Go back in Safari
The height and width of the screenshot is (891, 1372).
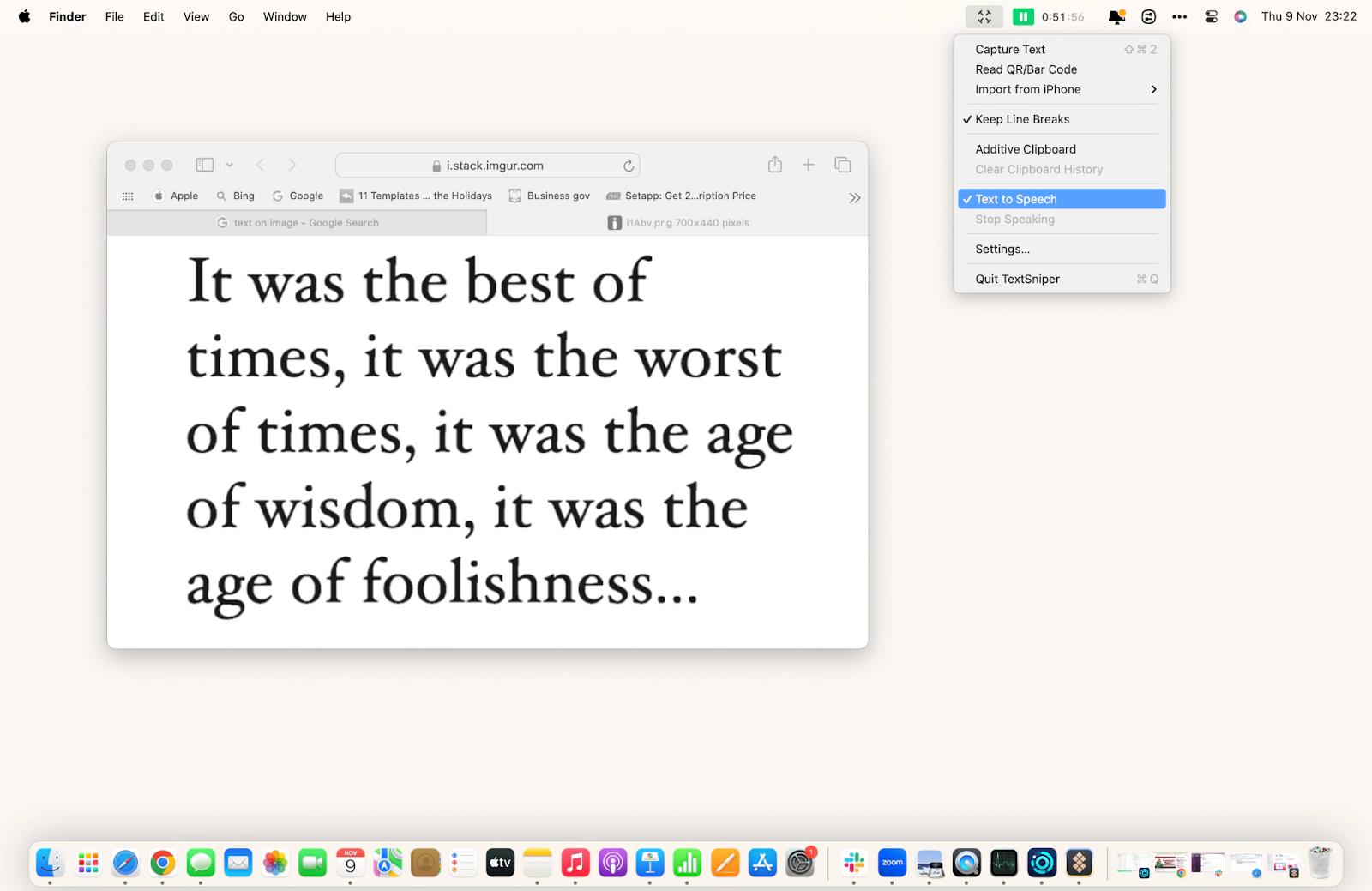(x=261, y=165)
